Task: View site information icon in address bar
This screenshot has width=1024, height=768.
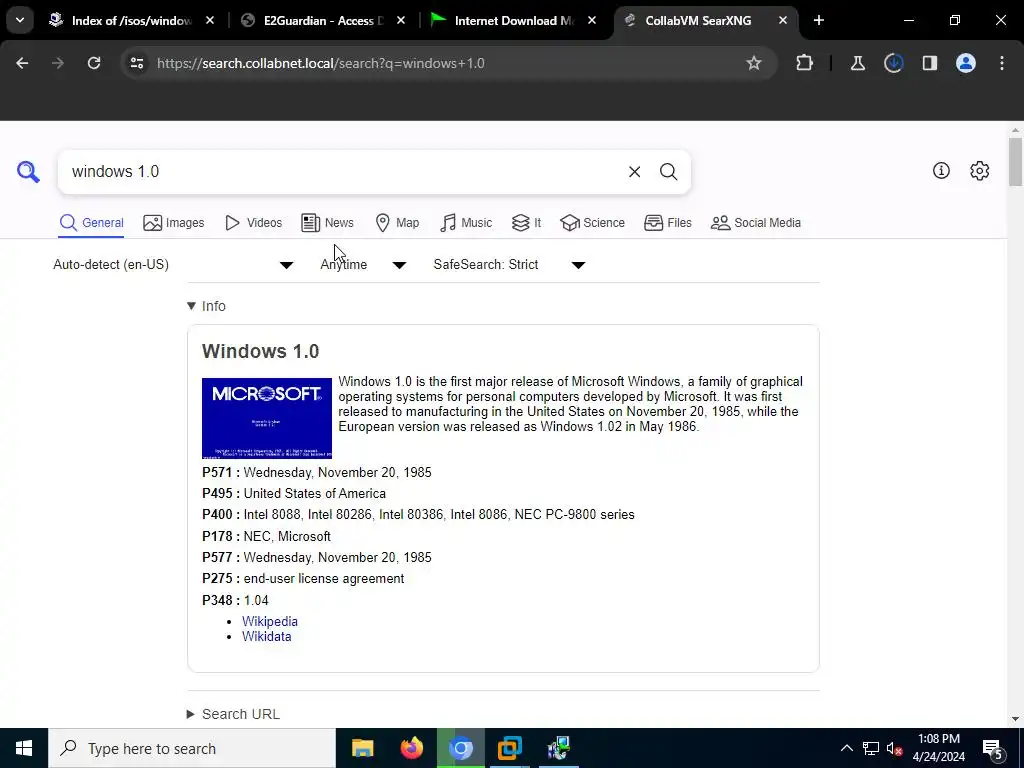Action: pyautogui.click(x=136, y=63)
